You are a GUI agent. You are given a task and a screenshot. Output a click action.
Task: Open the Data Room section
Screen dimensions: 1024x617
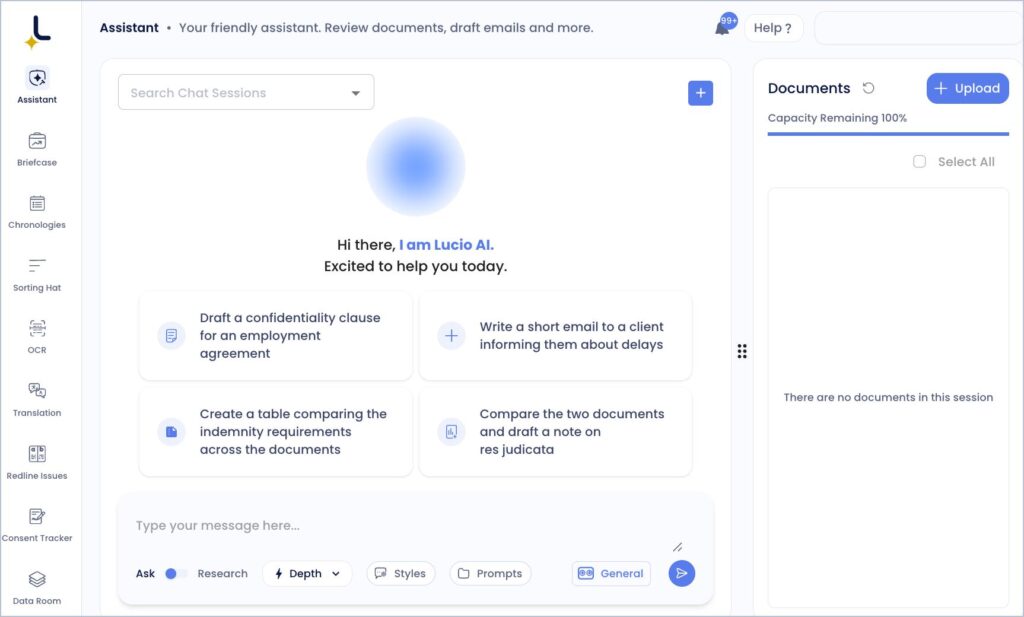(37, 588)
